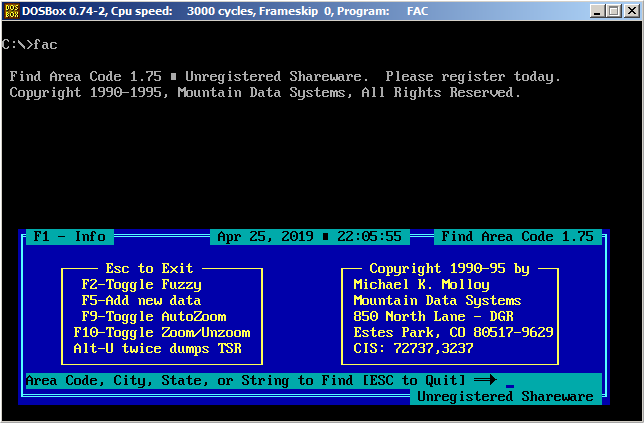
Task: Minimize the DOSBox window
Action: coord(594,11)
